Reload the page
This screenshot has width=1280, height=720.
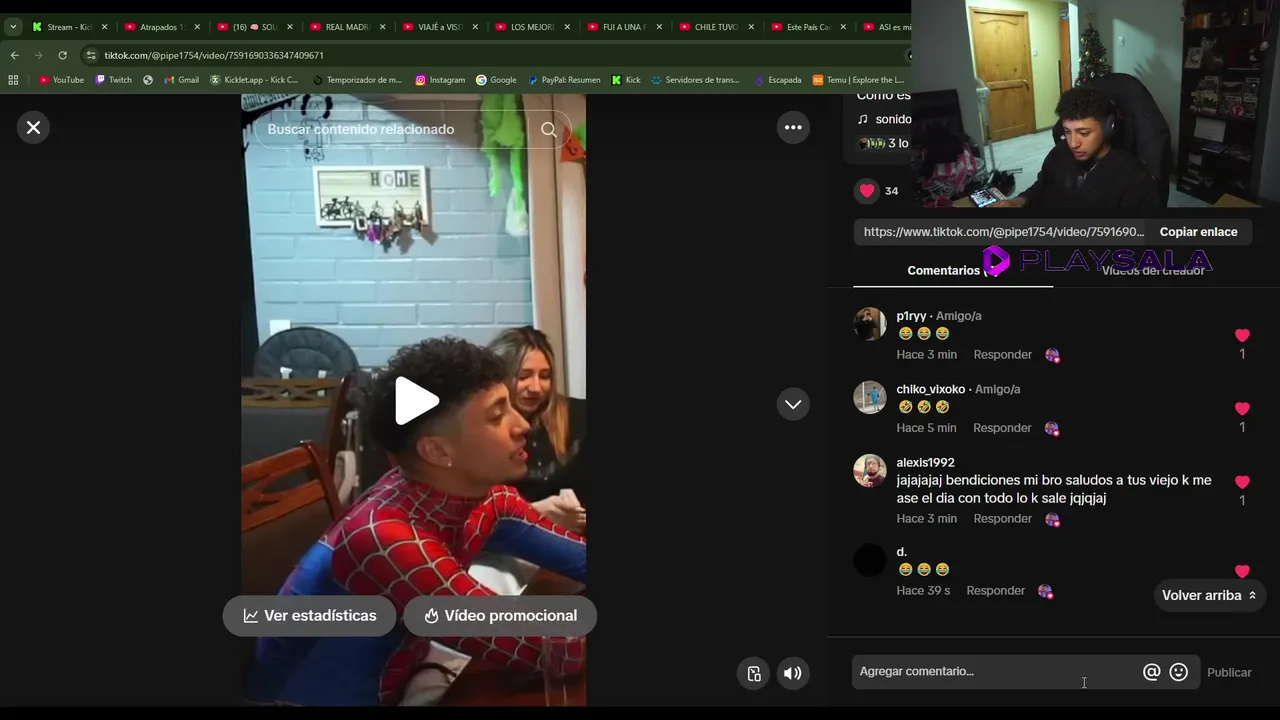pyautogui.click(x=62, y=55)
